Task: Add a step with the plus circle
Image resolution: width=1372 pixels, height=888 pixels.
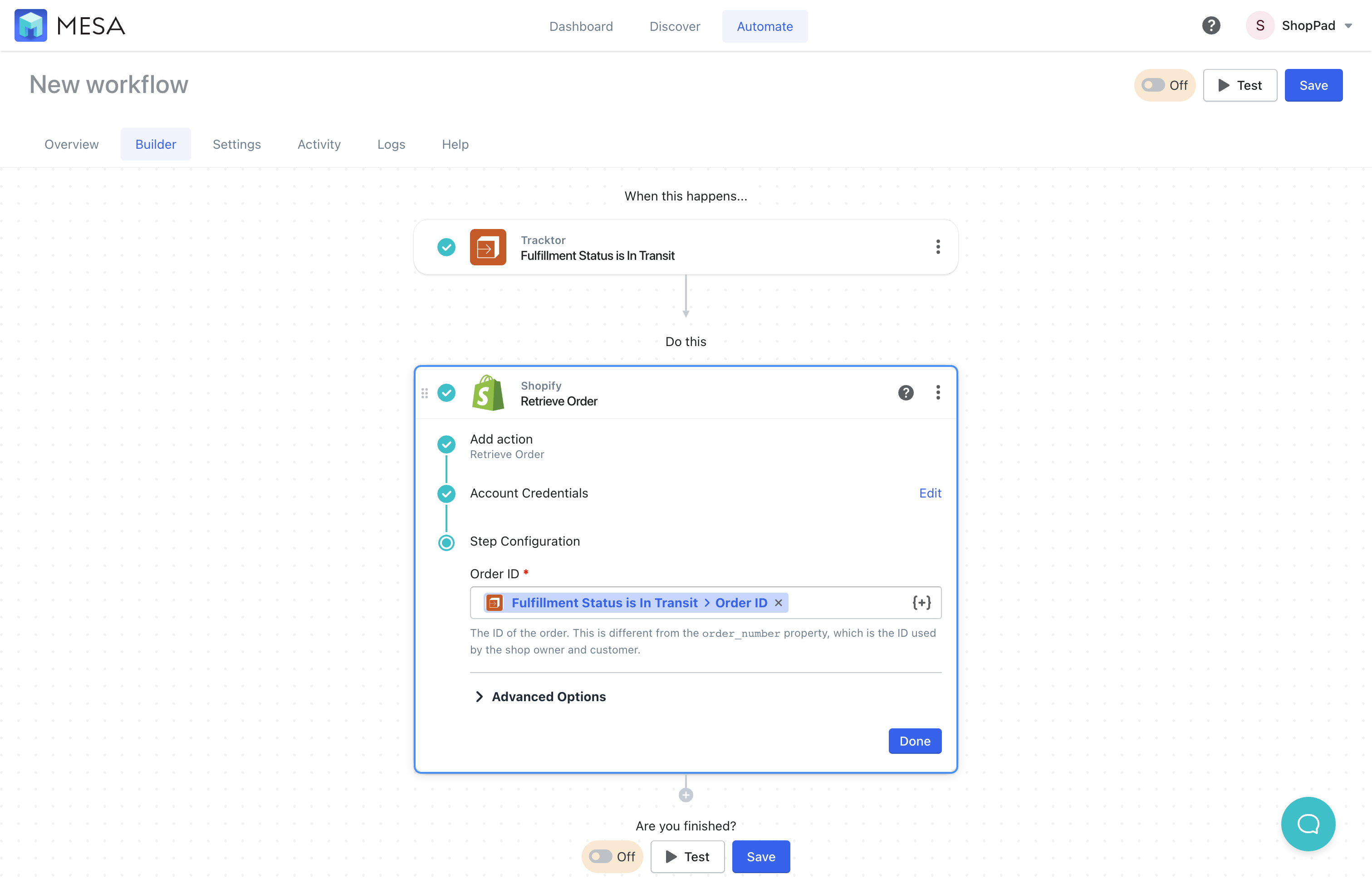Action: (686, 795)
